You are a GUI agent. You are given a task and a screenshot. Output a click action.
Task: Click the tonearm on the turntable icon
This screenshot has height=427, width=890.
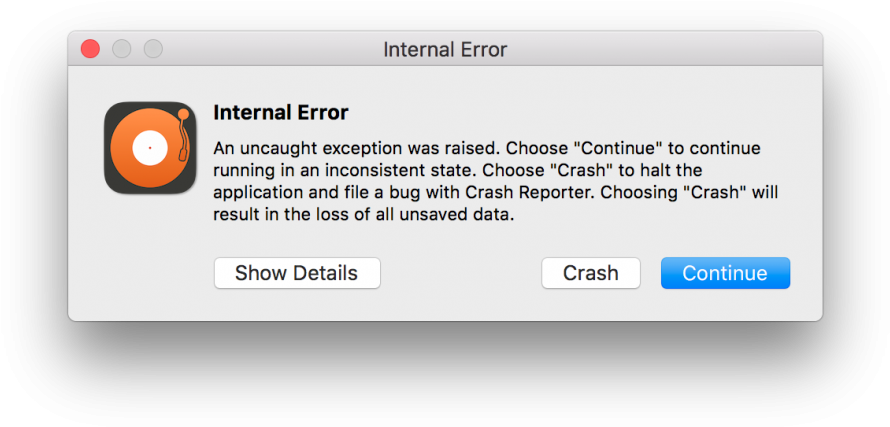[183, 135]
